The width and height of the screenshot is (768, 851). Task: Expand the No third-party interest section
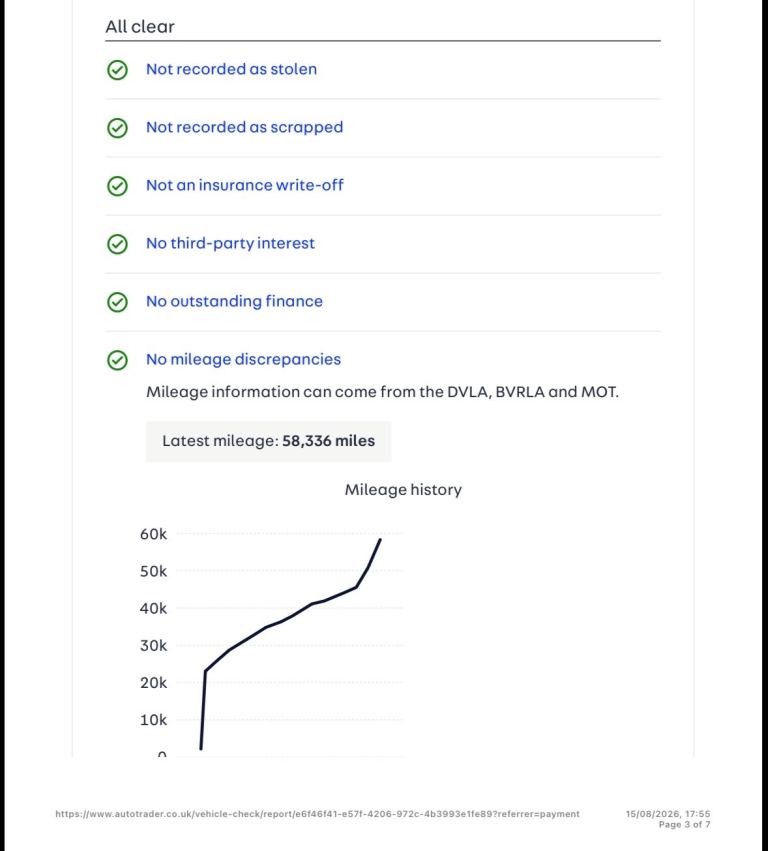tap(230, 244)
